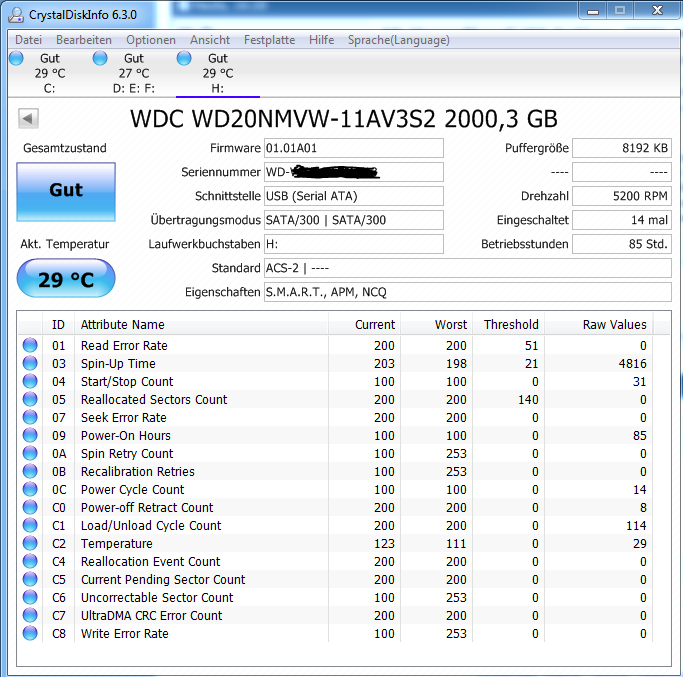Click the ID column header

[58, 325]
